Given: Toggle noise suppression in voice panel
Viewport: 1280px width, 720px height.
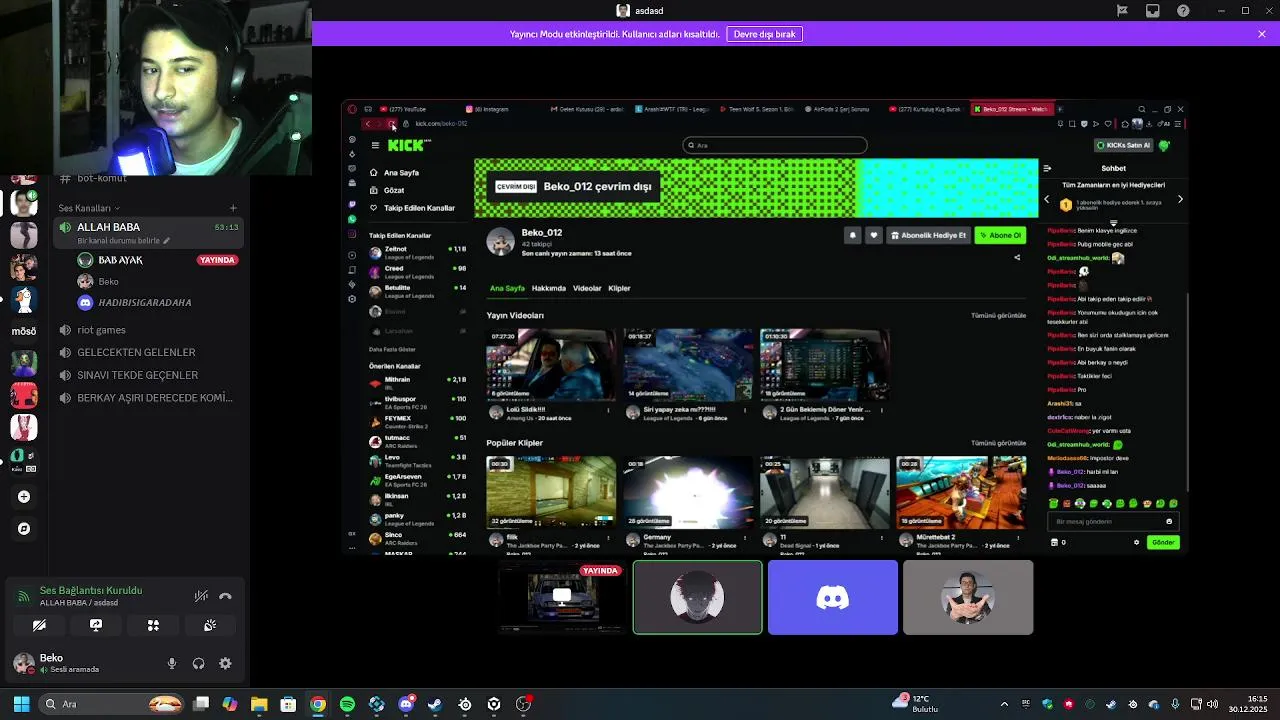Looking at the screenshot, I should coord(201,596).
